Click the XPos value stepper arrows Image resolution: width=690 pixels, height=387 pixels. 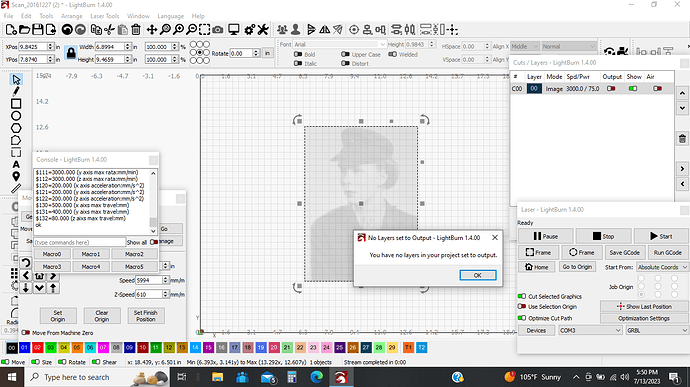(x=50, y=46)
